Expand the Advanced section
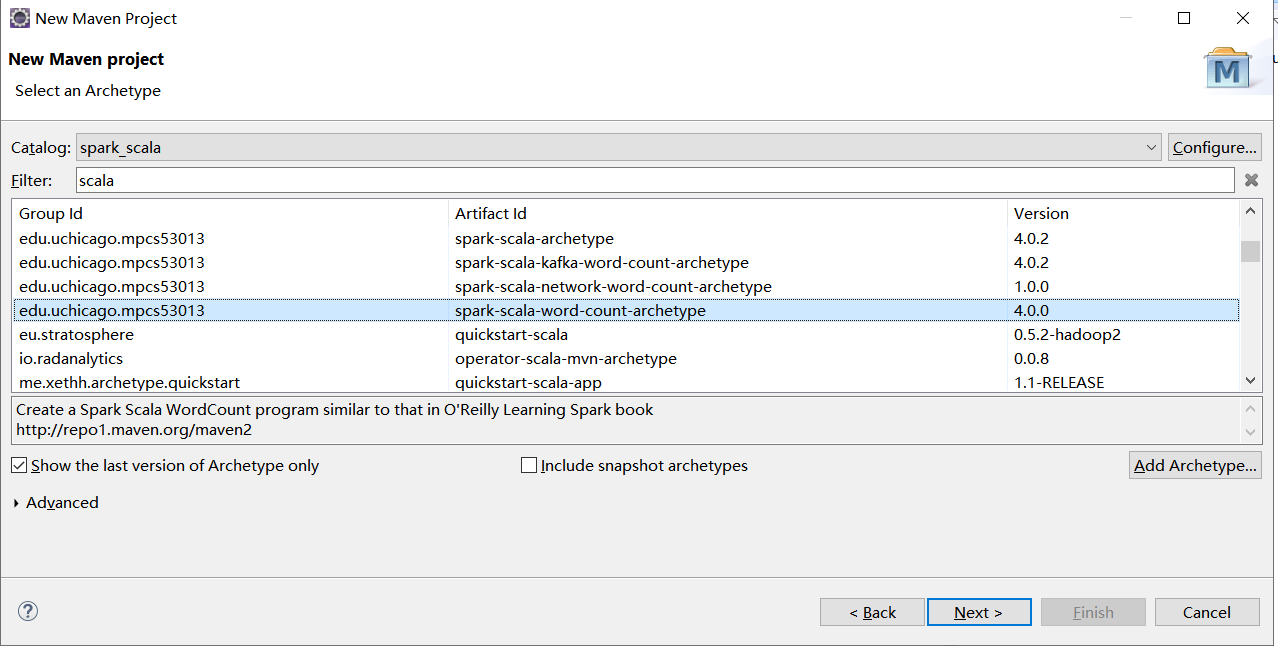The width and height of the screenshot is (1278, 646). coord(56,502)
